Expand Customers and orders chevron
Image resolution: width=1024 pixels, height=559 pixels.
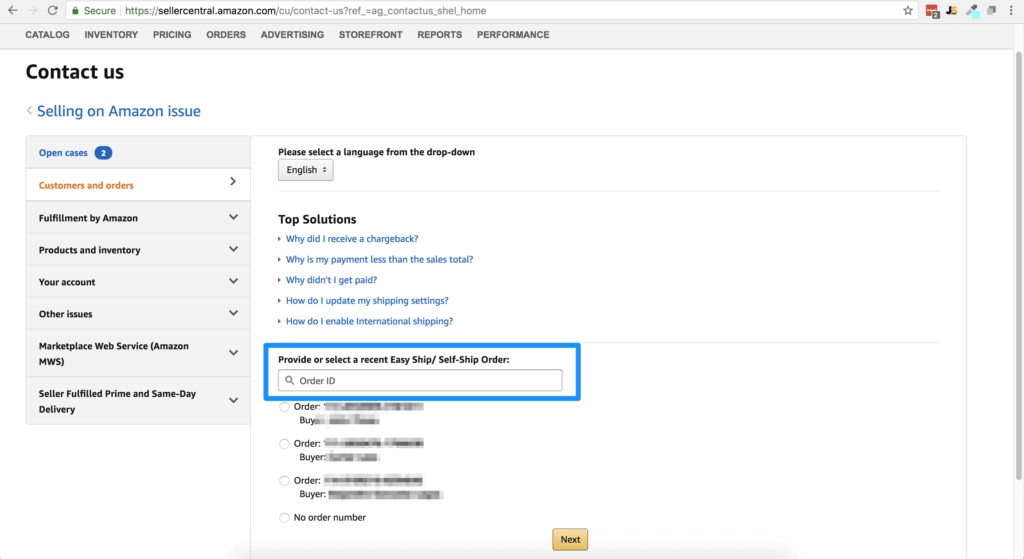tap(233, 182)
